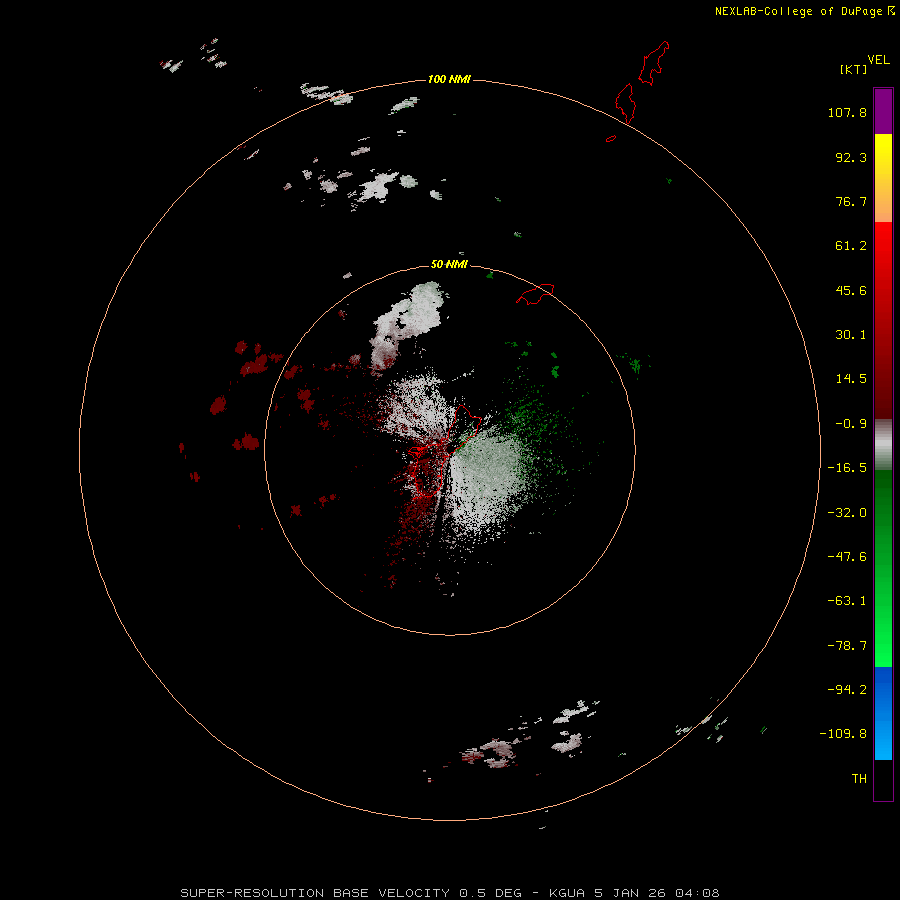900x900 pixels.
Task: Click the 61.2 velocity scale value
Action: click(x=851, y=246)
